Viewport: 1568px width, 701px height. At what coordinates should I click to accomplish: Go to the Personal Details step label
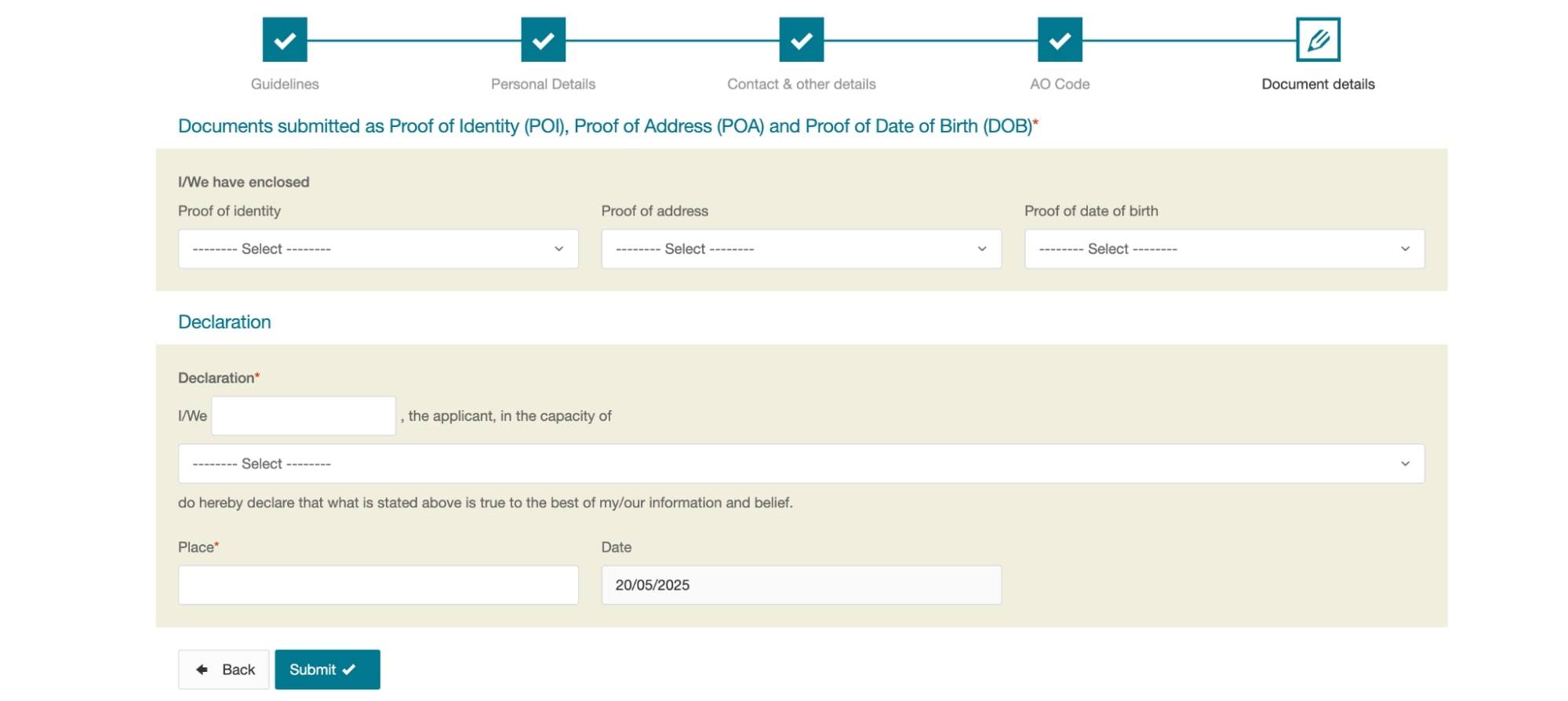point(543,84)
